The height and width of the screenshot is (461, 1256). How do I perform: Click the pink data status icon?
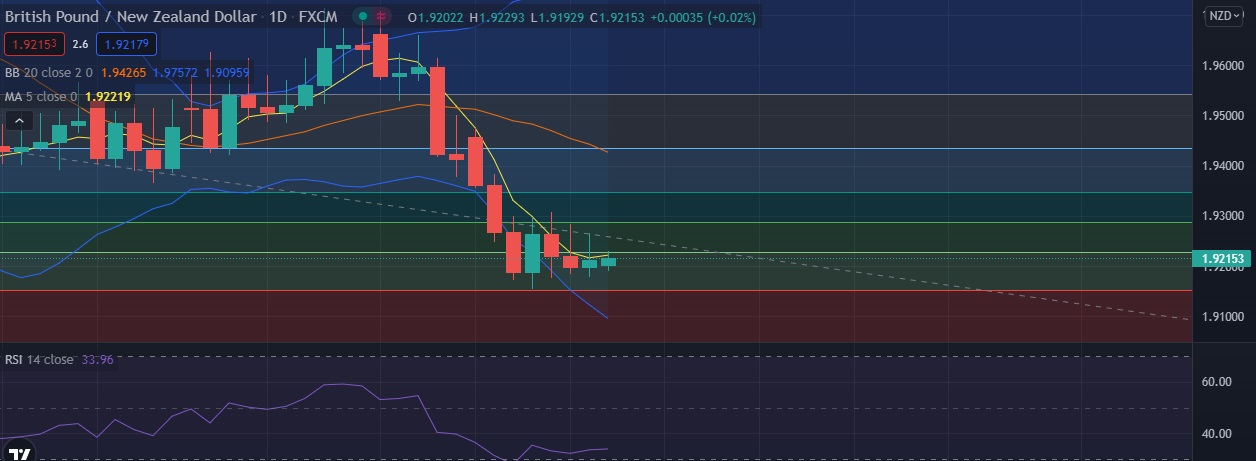(381, 17)
